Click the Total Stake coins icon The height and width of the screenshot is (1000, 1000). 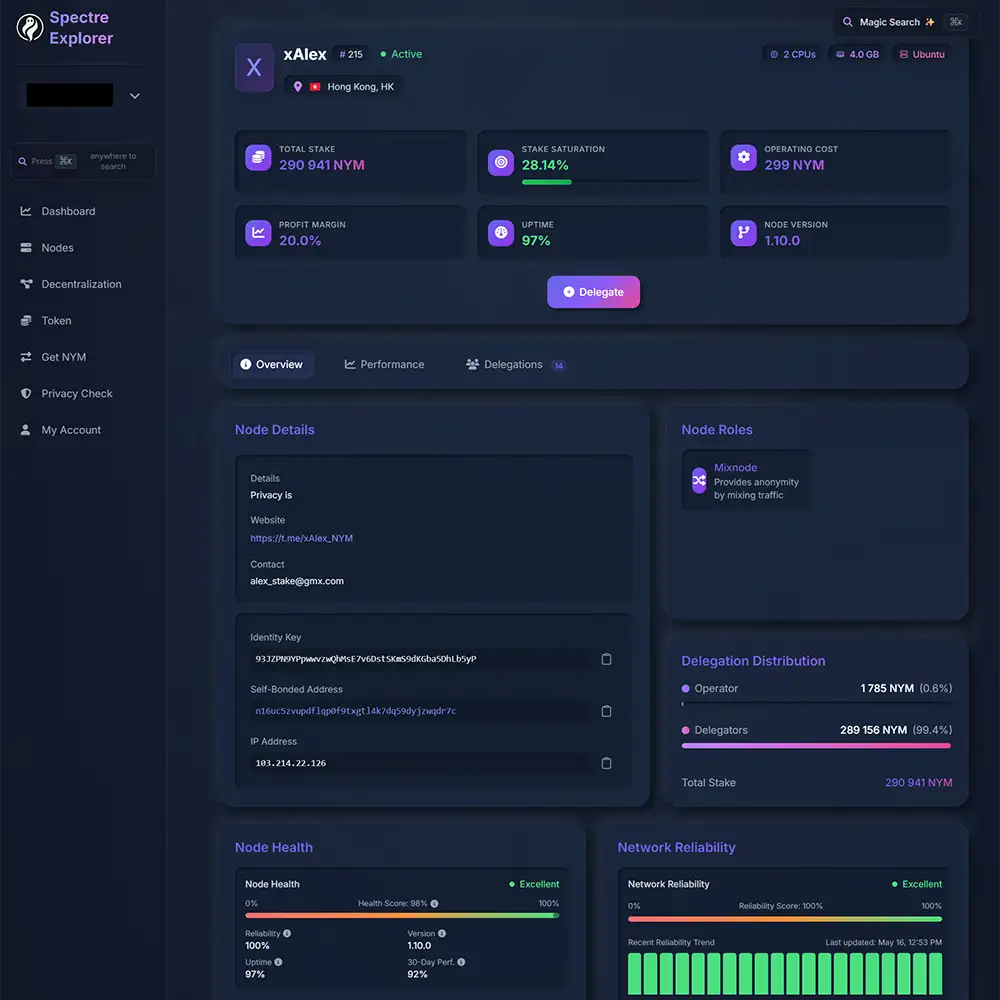[x=258, y=158]
